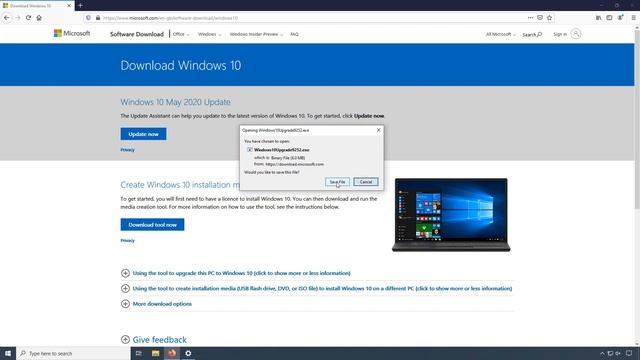Cancel the file download dialog
This screenshot has width=640, height=360.
[x=366, y=182]
